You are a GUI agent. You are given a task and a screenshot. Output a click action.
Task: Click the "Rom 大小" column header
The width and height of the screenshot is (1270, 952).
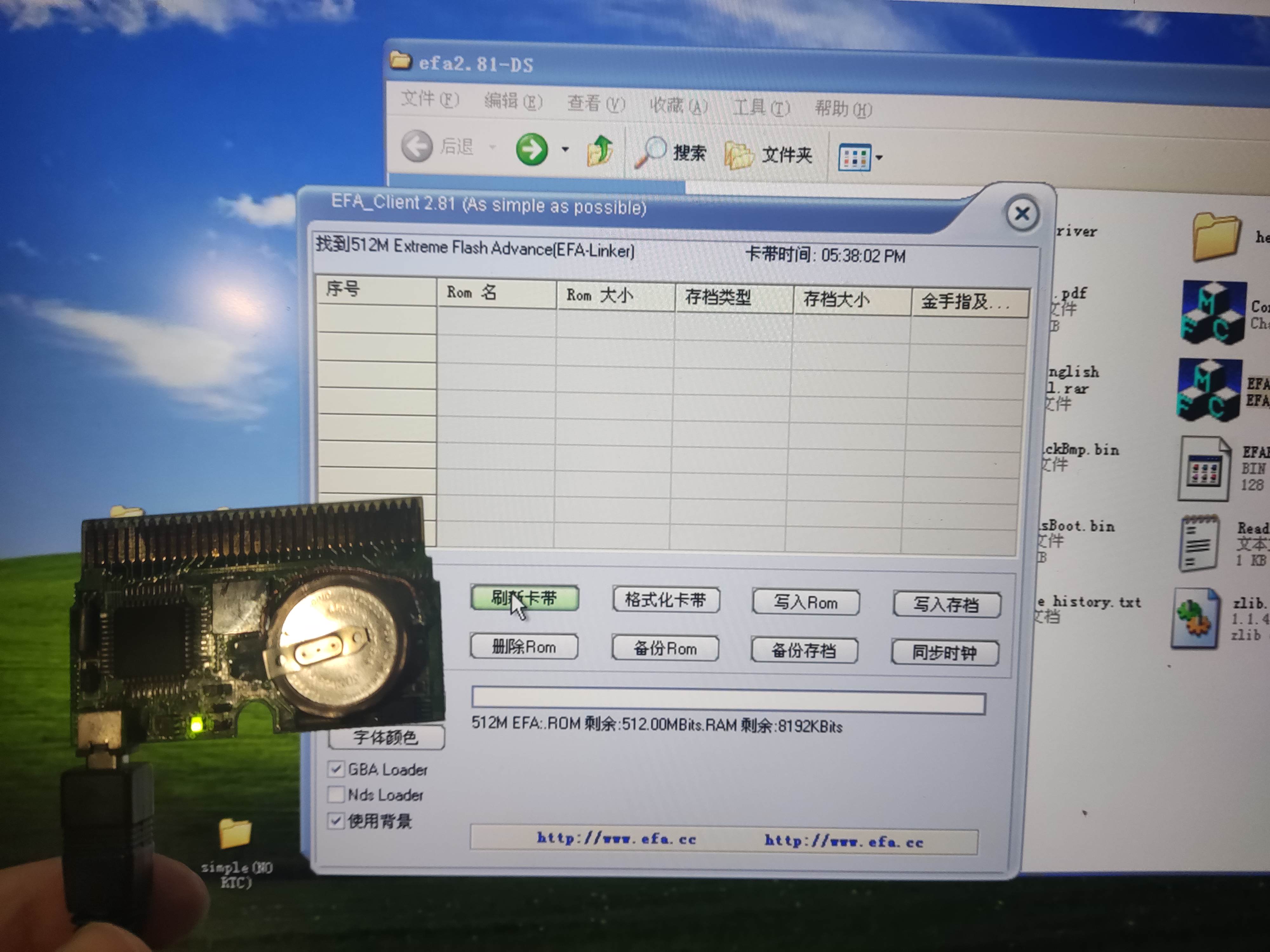[616, 296]
